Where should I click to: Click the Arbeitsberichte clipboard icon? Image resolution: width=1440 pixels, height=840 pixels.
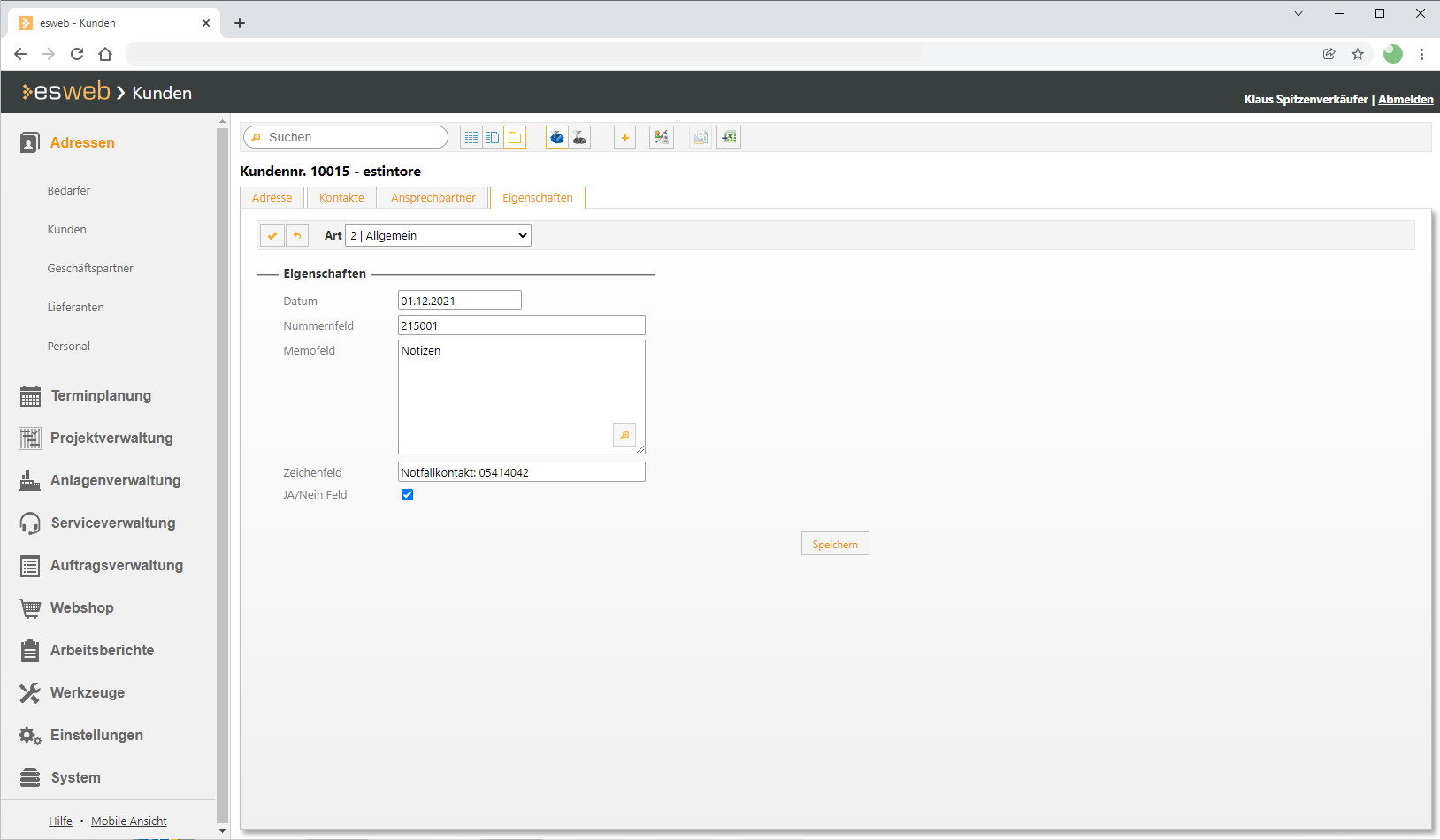30,651
